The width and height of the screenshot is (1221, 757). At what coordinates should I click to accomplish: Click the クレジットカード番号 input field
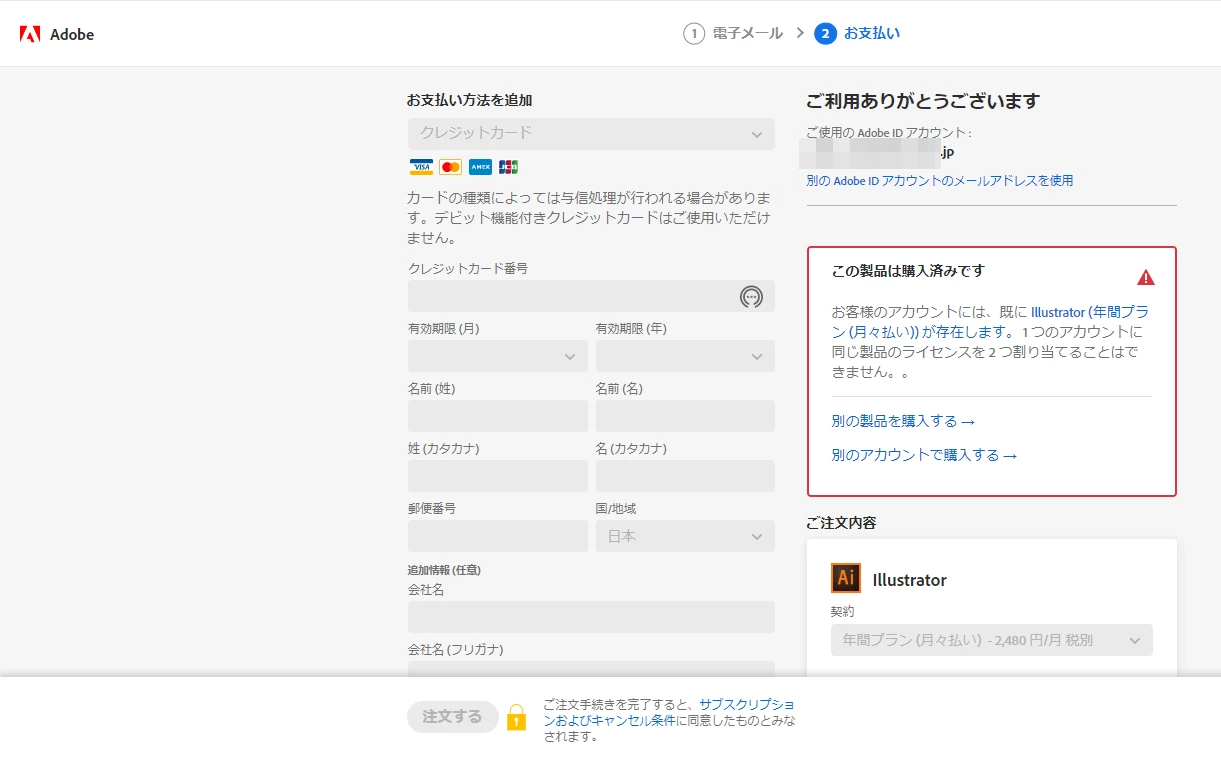point(591,296)
